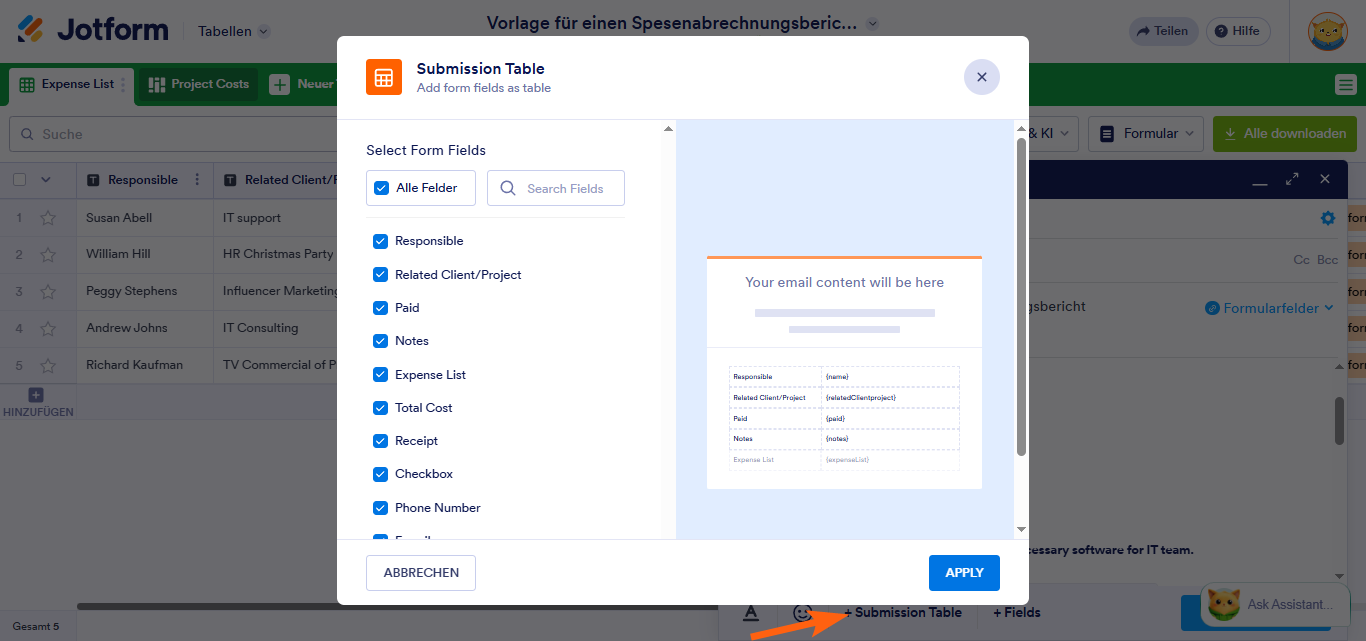
Task: Uncheck the Alle Felder checkbox
Action: point(382,187)
